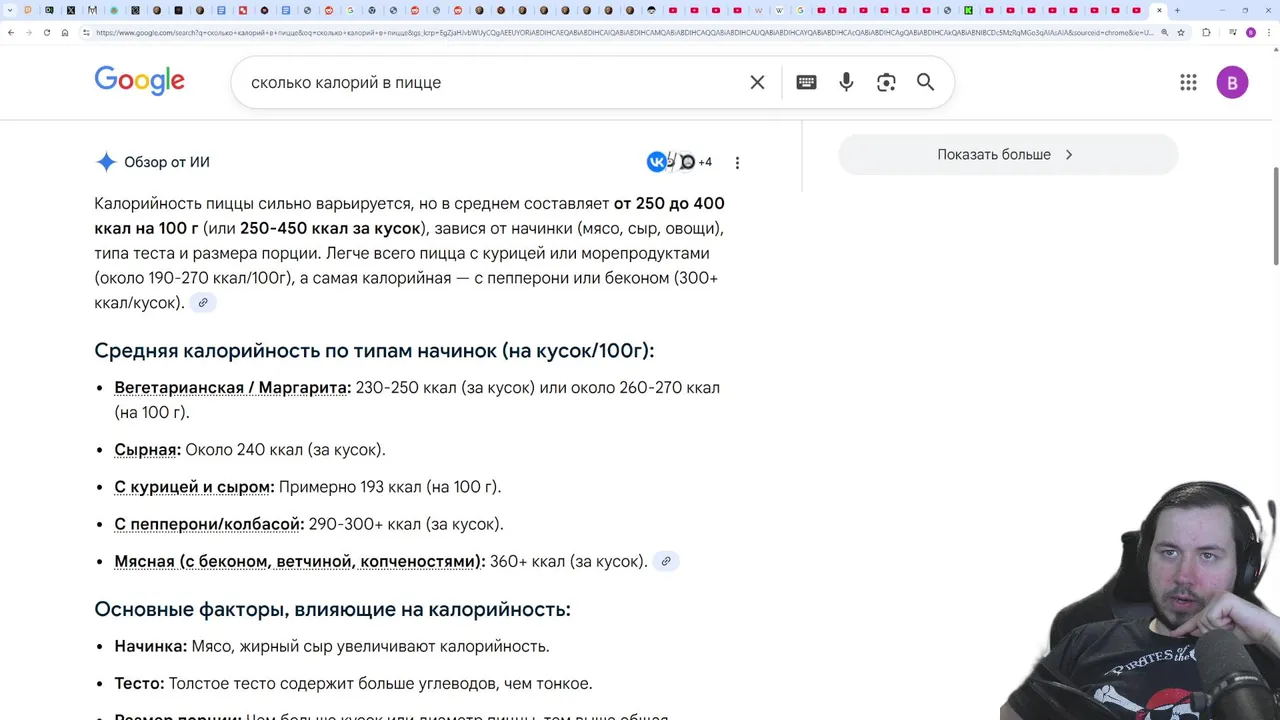This screenshot has width=1280, height=720.
Task: Click the Обзор от ИИ heading
Action: point(167,162)
